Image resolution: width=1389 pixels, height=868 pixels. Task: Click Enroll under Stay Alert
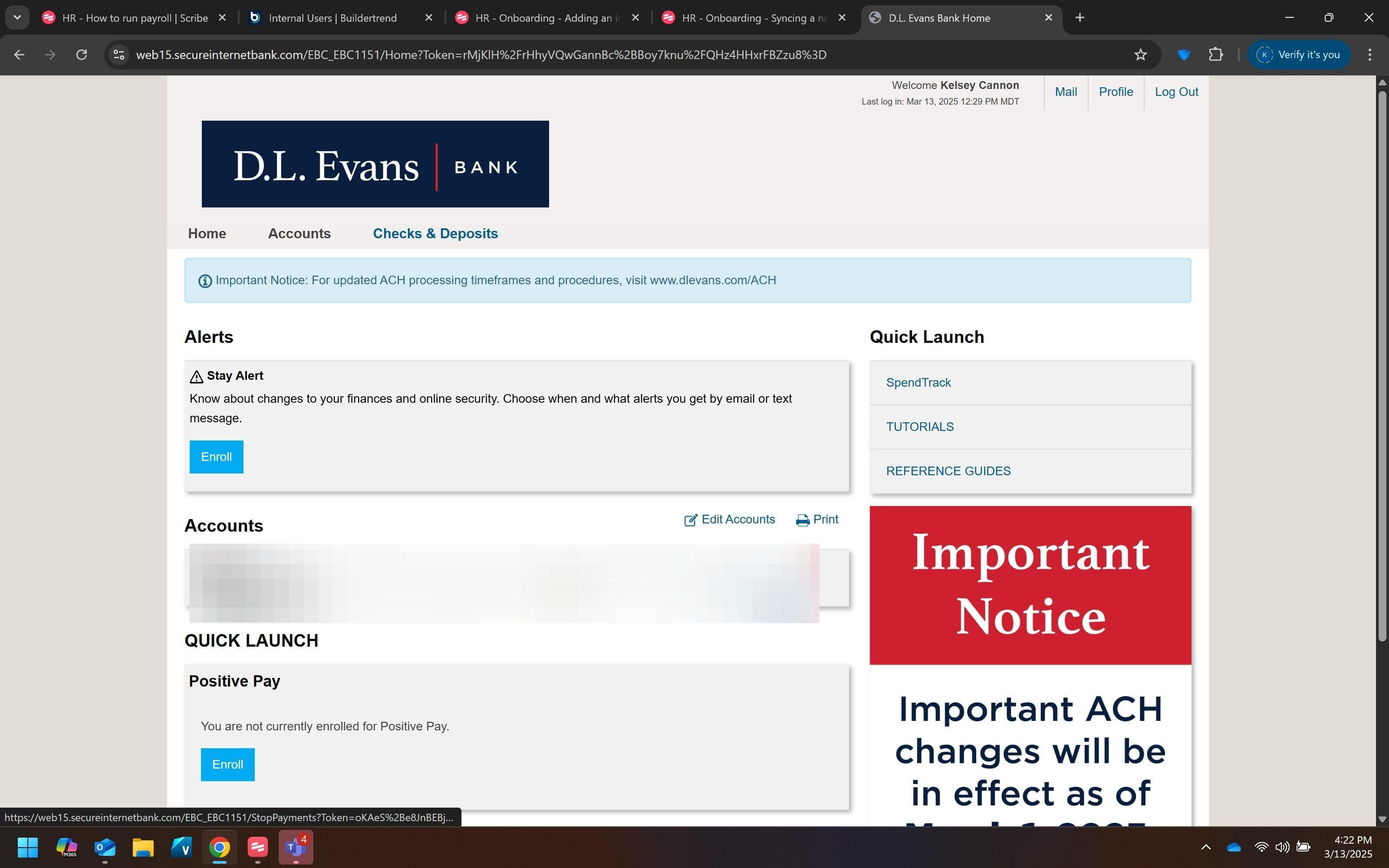coord(217,457)
